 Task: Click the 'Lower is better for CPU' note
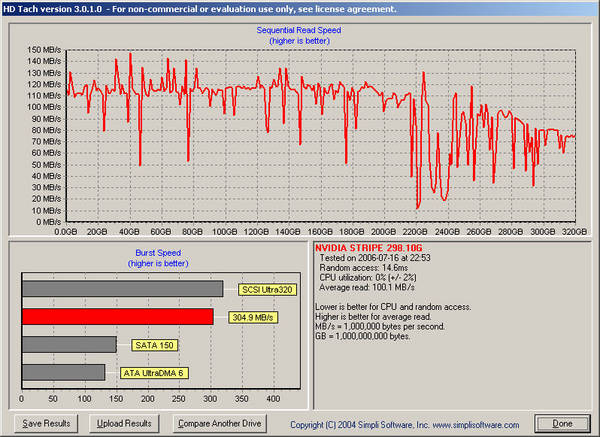(393, 307)
